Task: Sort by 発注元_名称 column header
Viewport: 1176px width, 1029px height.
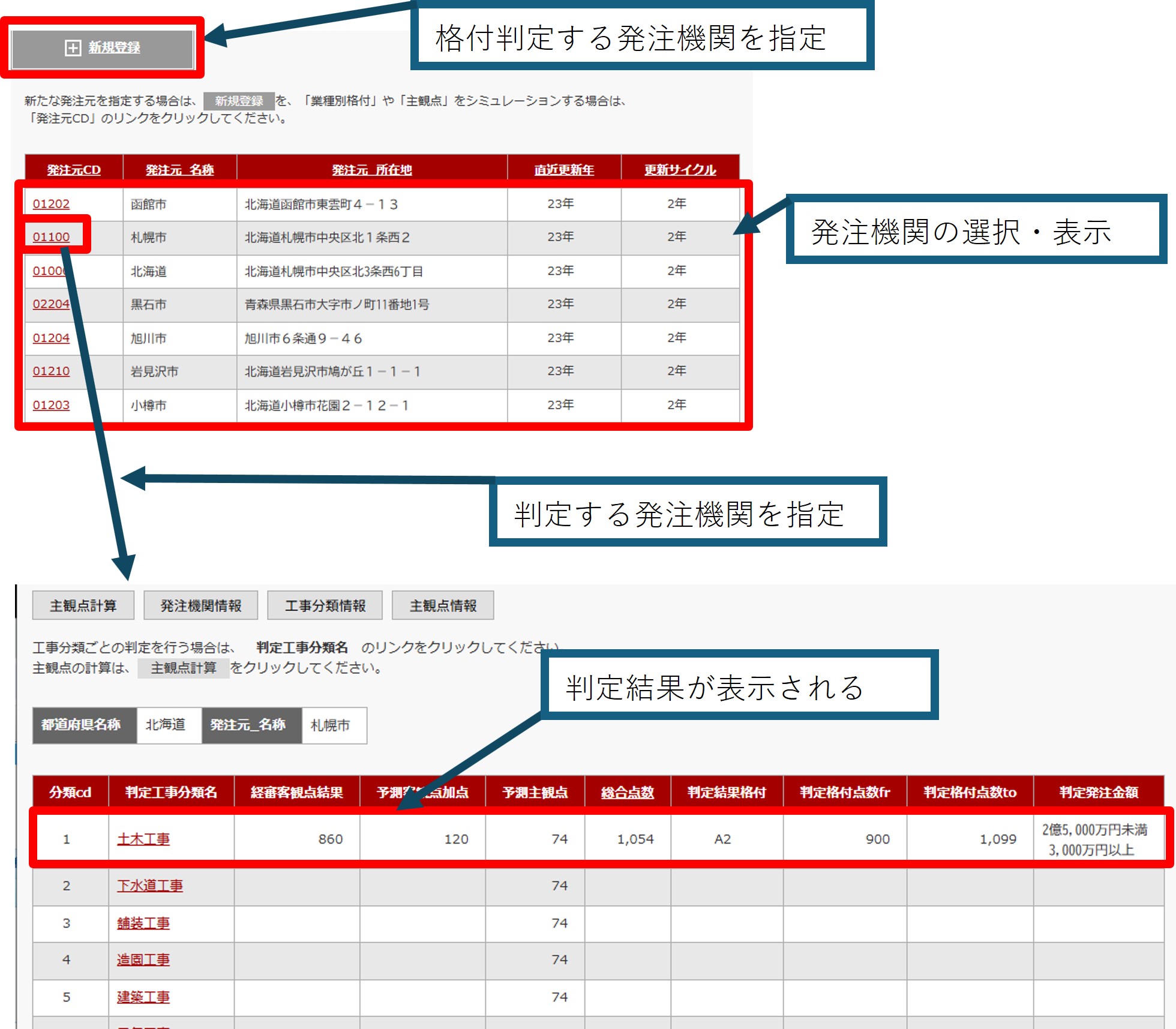Action: [x=179, y=170]
